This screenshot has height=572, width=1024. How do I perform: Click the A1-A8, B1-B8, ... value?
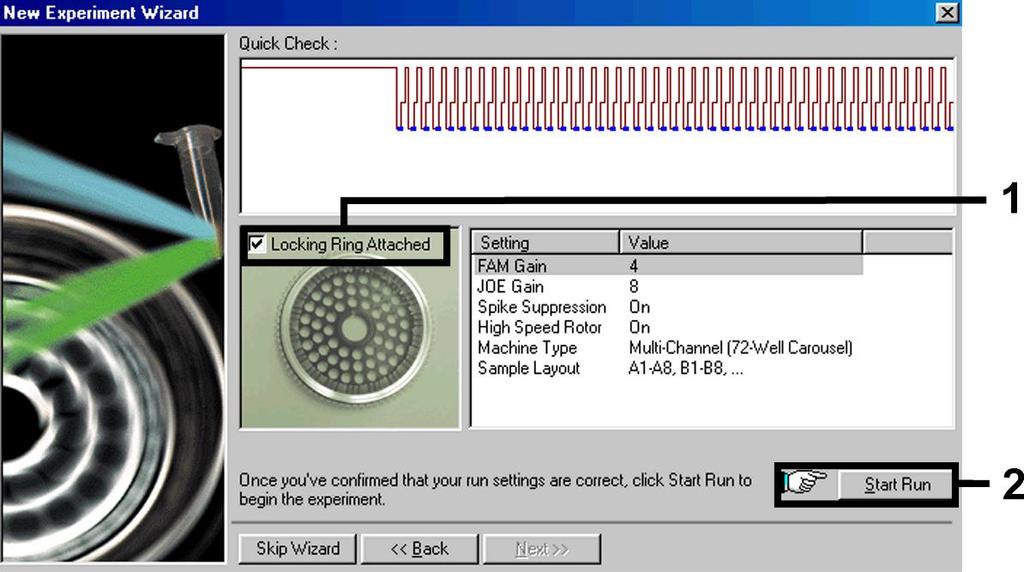point(685,368)
